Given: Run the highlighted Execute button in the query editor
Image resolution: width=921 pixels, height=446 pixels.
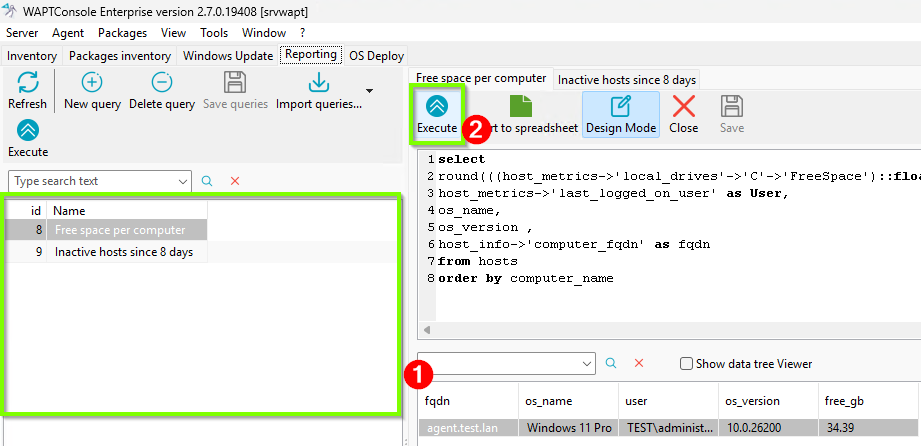Looking at the screenshot, I should click(437, 115).
